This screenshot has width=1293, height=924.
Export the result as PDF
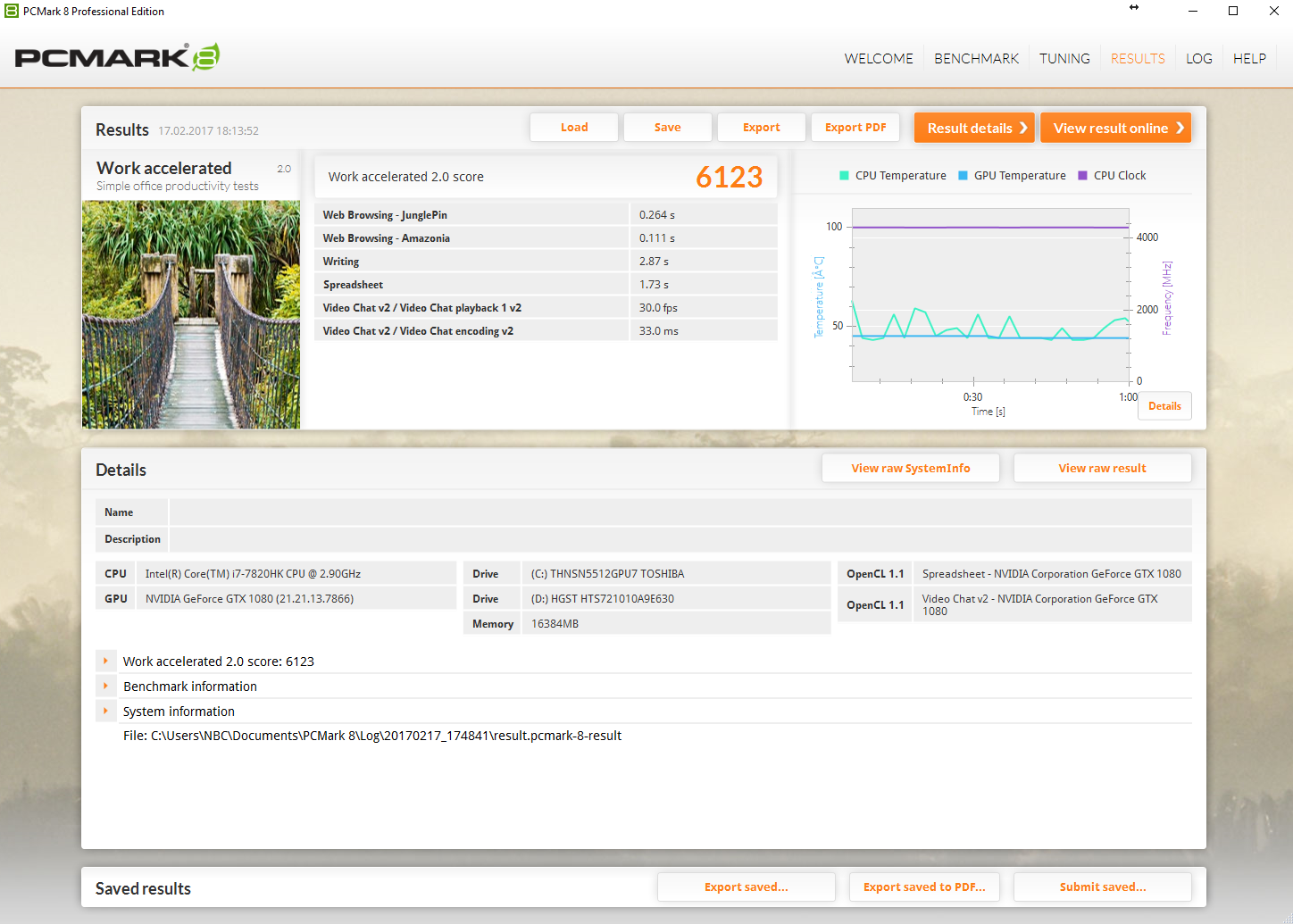point(855,128)
